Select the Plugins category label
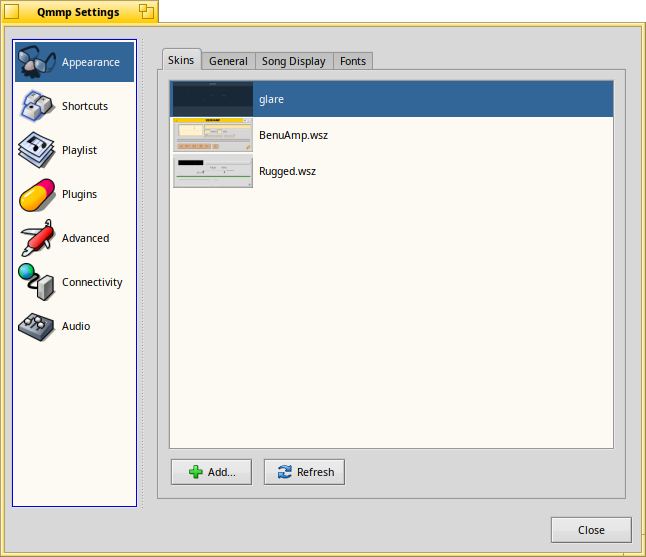Screen dimensions: 646x557 pos(80,194)
